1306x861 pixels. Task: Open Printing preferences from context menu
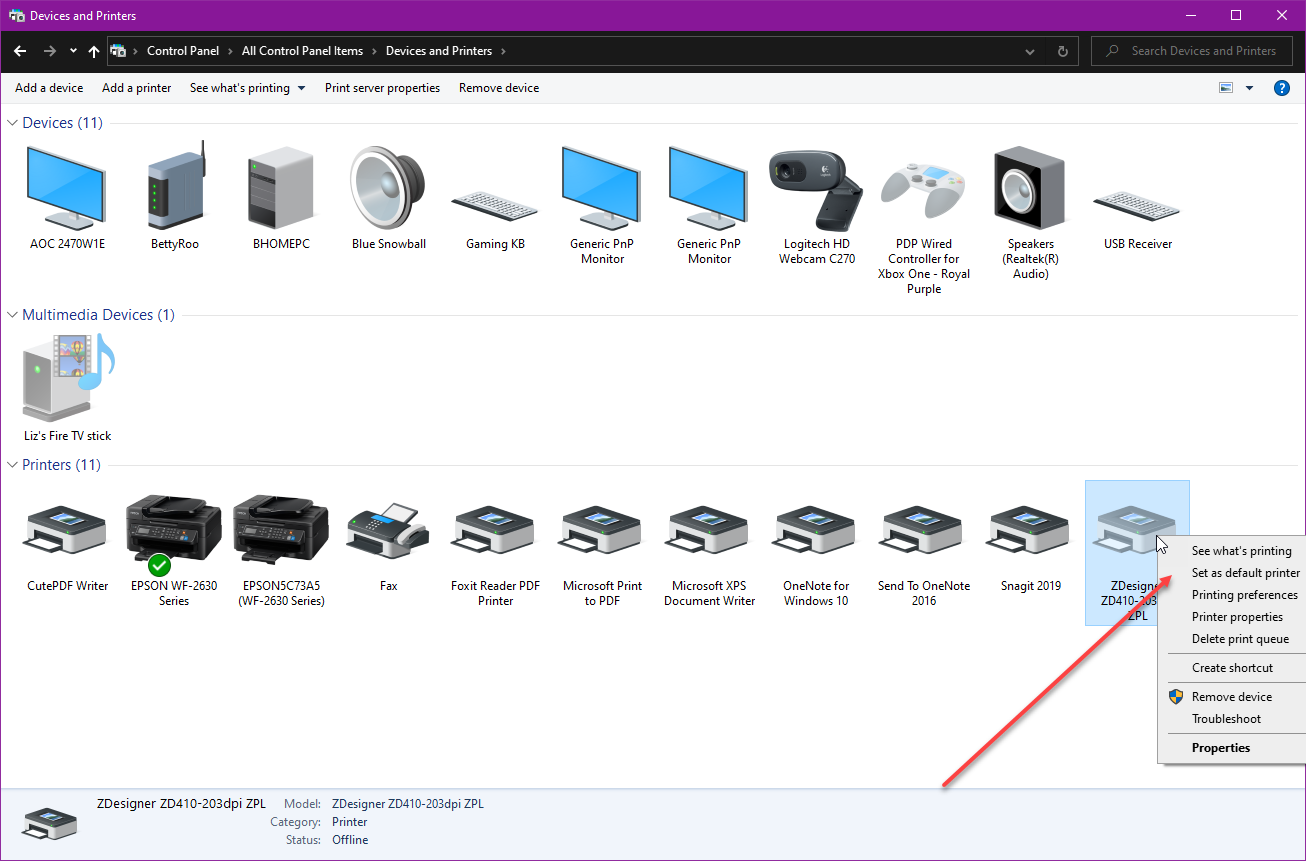(x=1245, y=595)
